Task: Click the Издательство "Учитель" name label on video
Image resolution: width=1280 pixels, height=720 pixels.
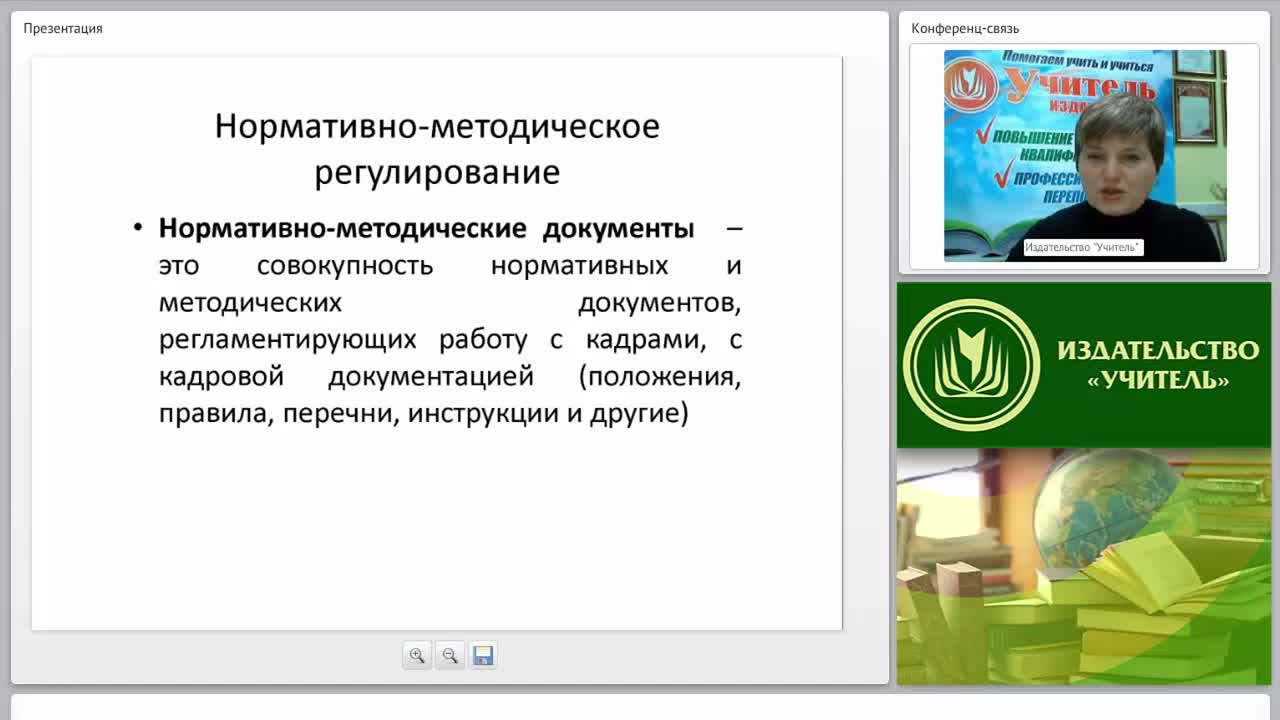Action: (x=1082, y=247)
